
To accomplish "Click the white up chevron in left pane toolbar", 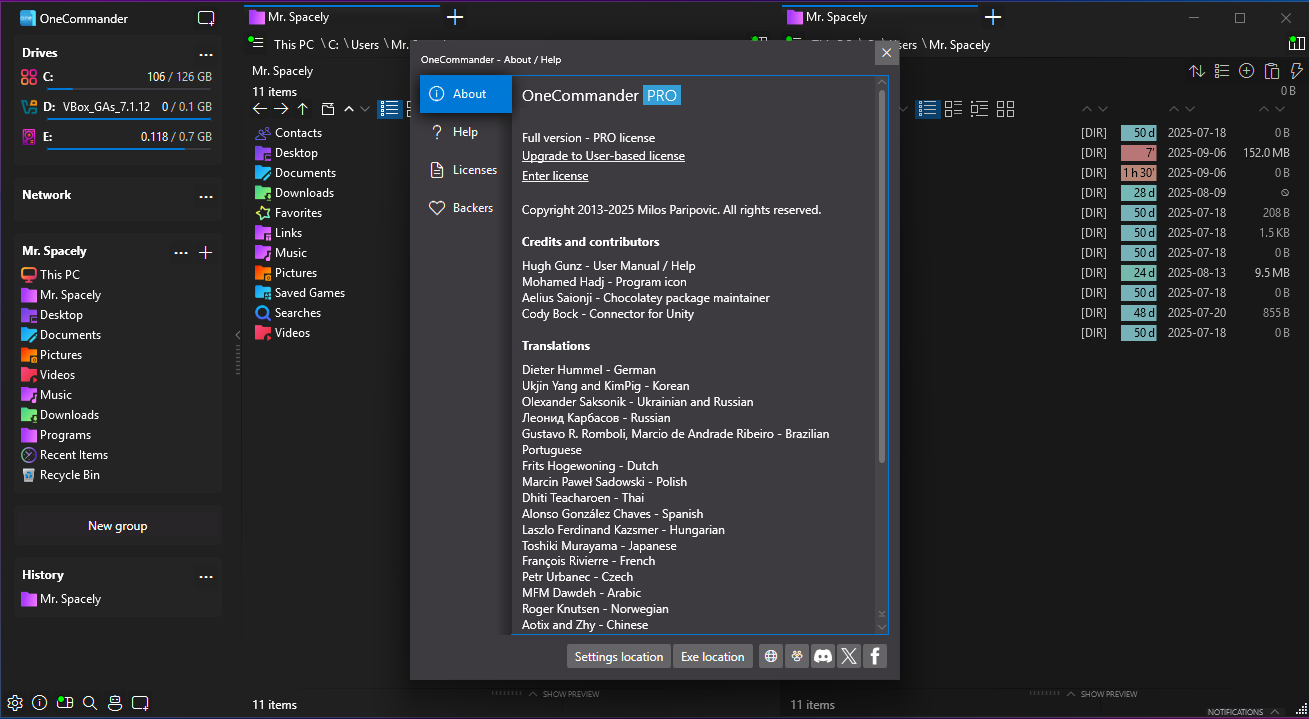I will (348, 109).
